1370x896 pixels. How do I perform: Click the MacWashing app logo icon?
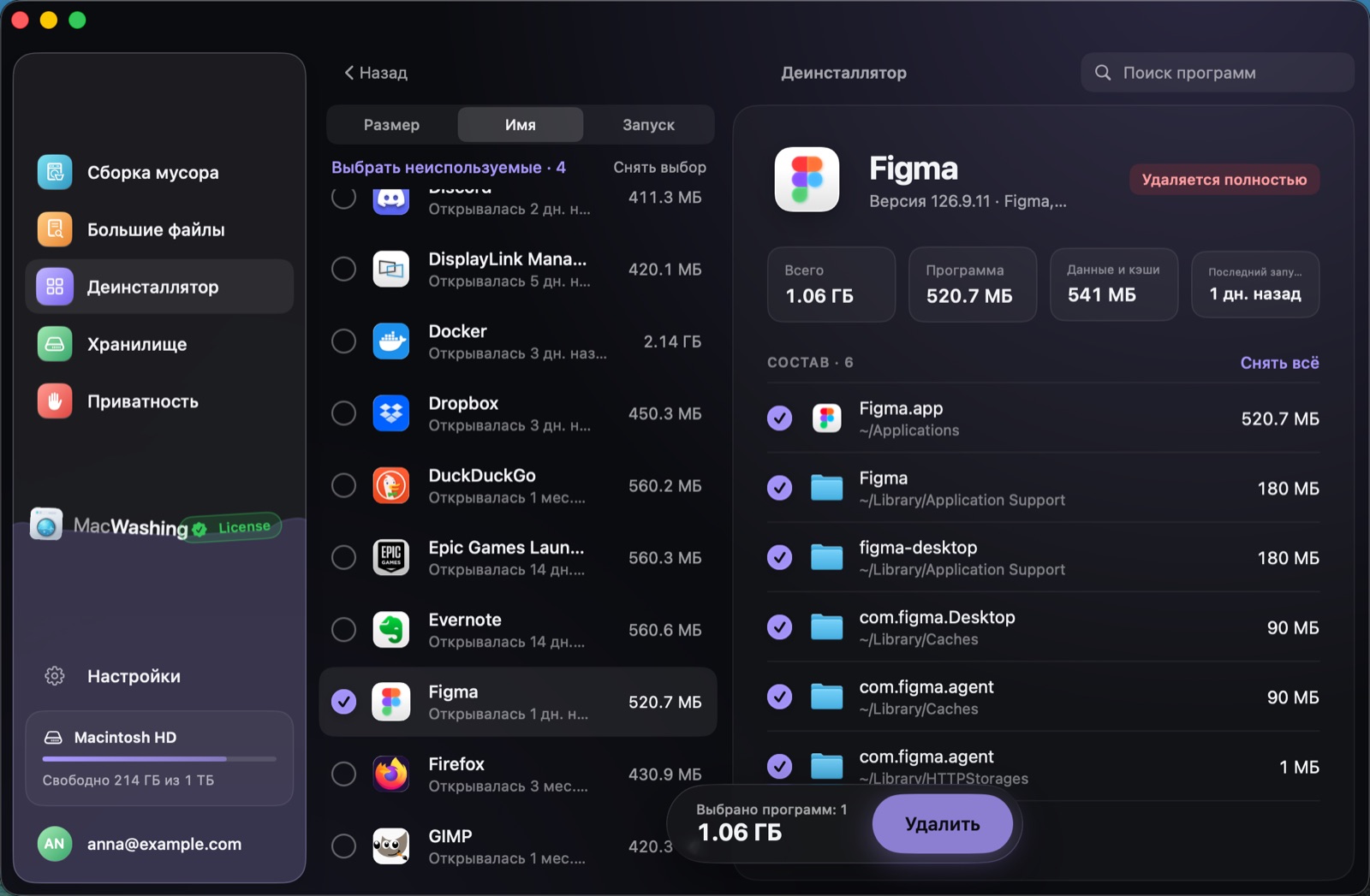[46, 525]
